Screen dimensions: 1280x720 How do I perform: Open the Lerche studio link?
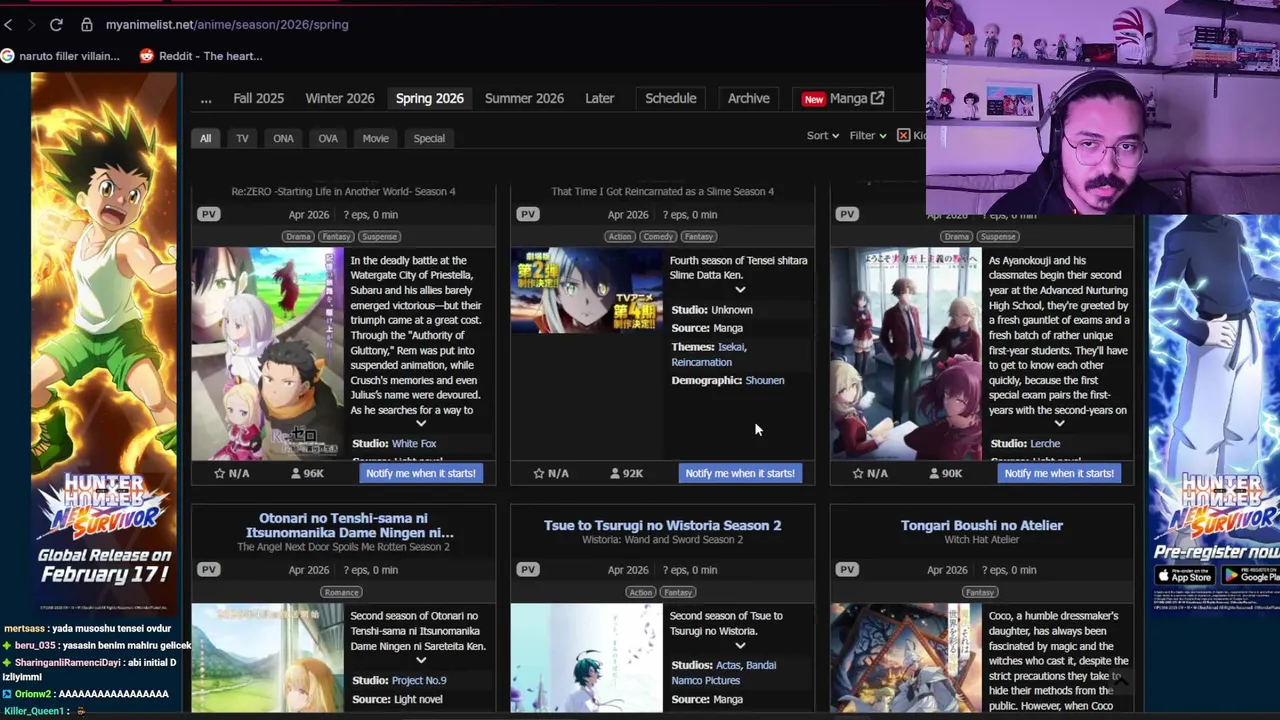coord(1045,443)
